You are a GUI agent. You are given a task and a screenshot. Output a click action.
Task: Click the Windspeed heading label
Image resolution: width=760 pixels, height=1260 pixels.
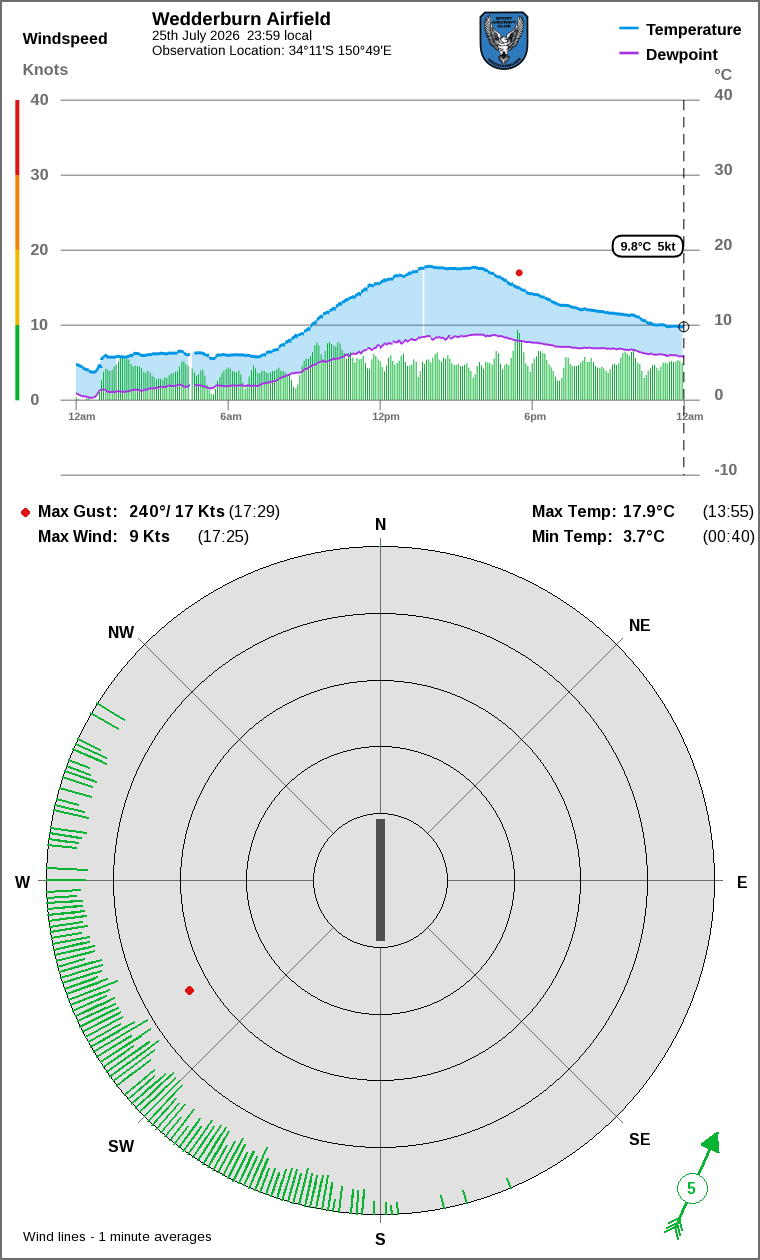65,39
